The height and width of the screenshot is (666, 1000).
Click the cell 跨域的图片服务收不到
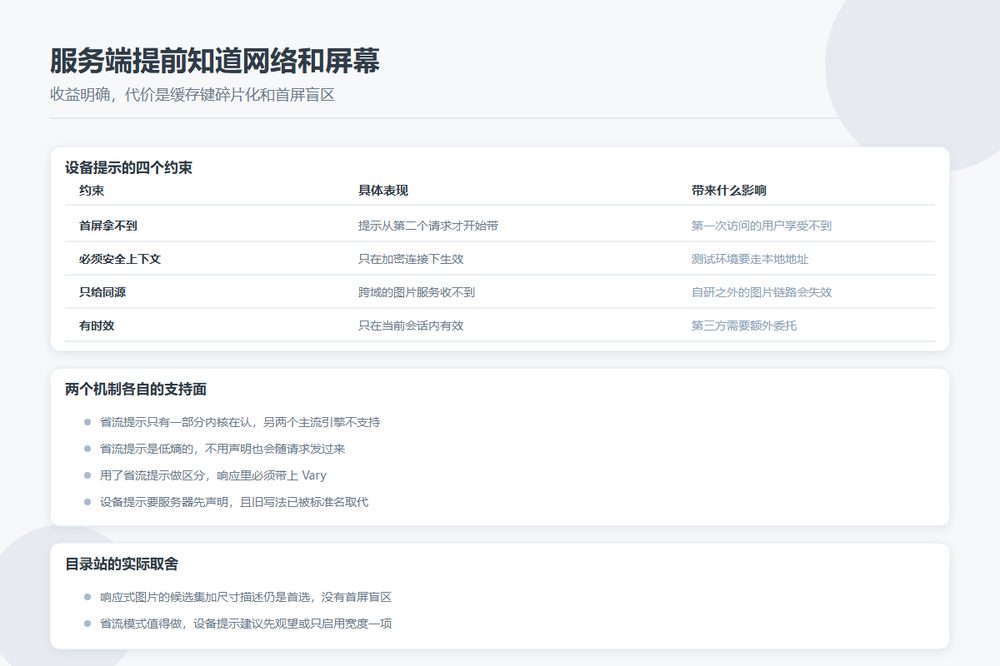pyautogui.click(x=416, y=292)
